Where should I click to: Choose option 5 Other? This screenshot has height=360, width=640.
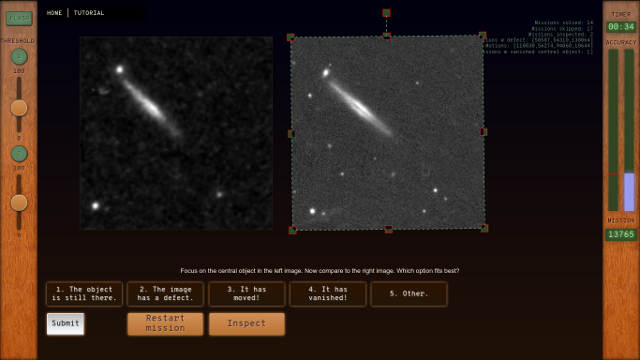click(x=409, y=294)
